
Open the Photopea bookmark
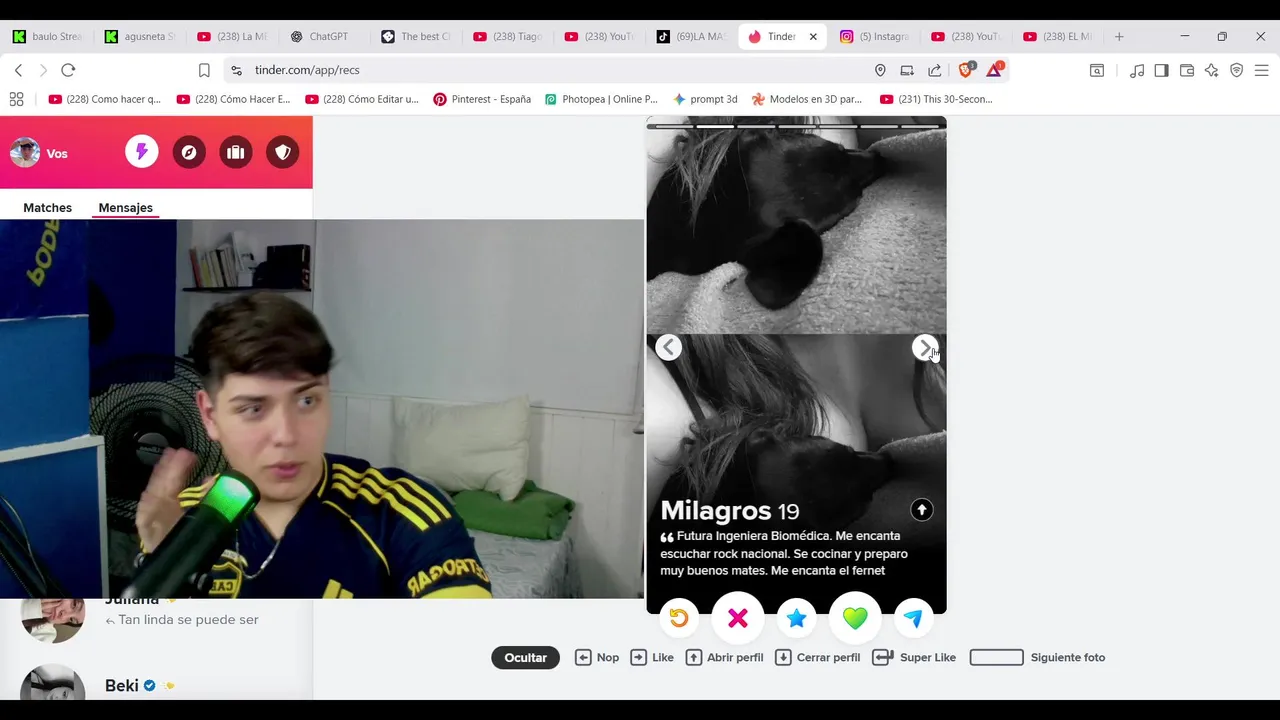(601, 99)
